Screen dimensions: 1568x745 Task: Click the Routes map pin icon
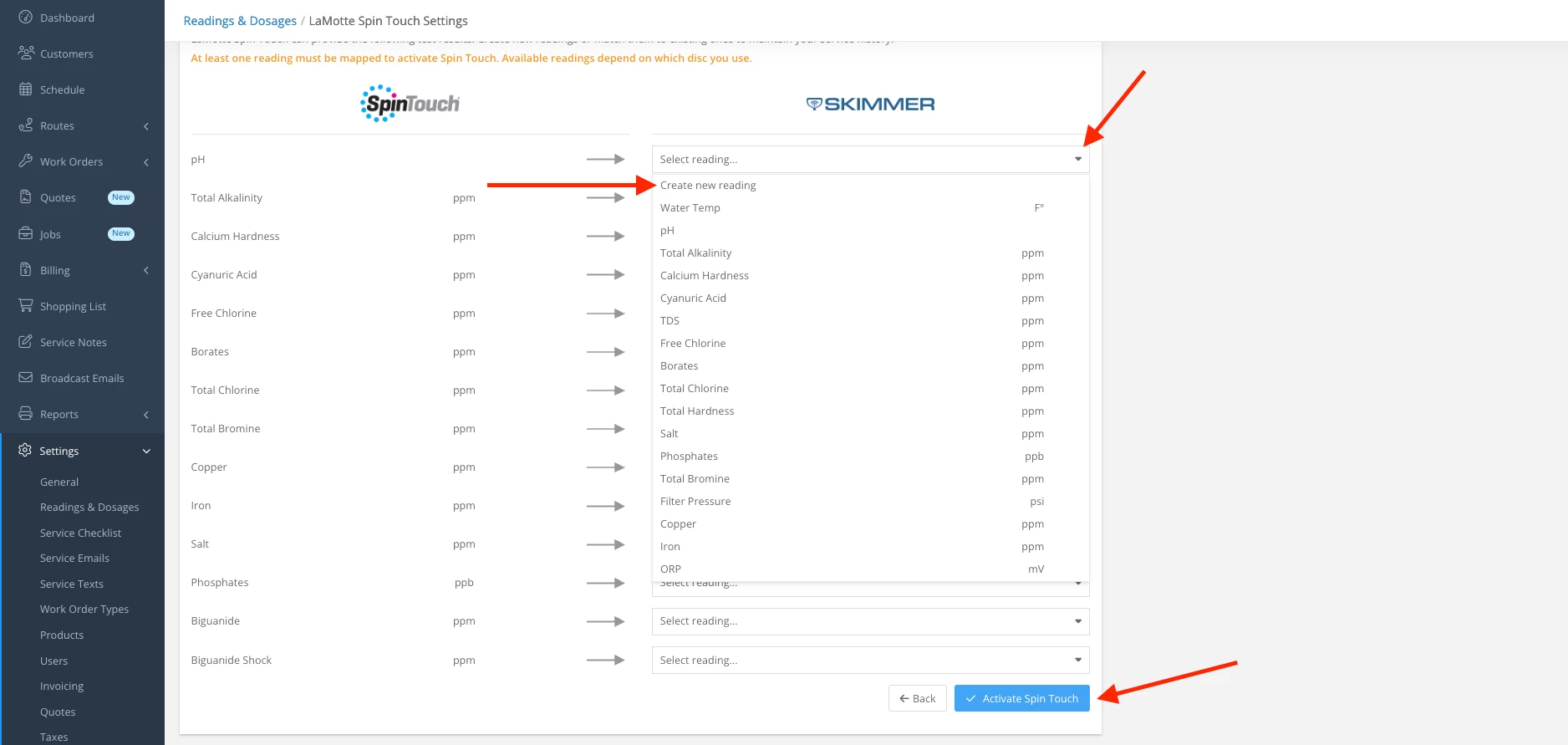click(x=25, y=125)
